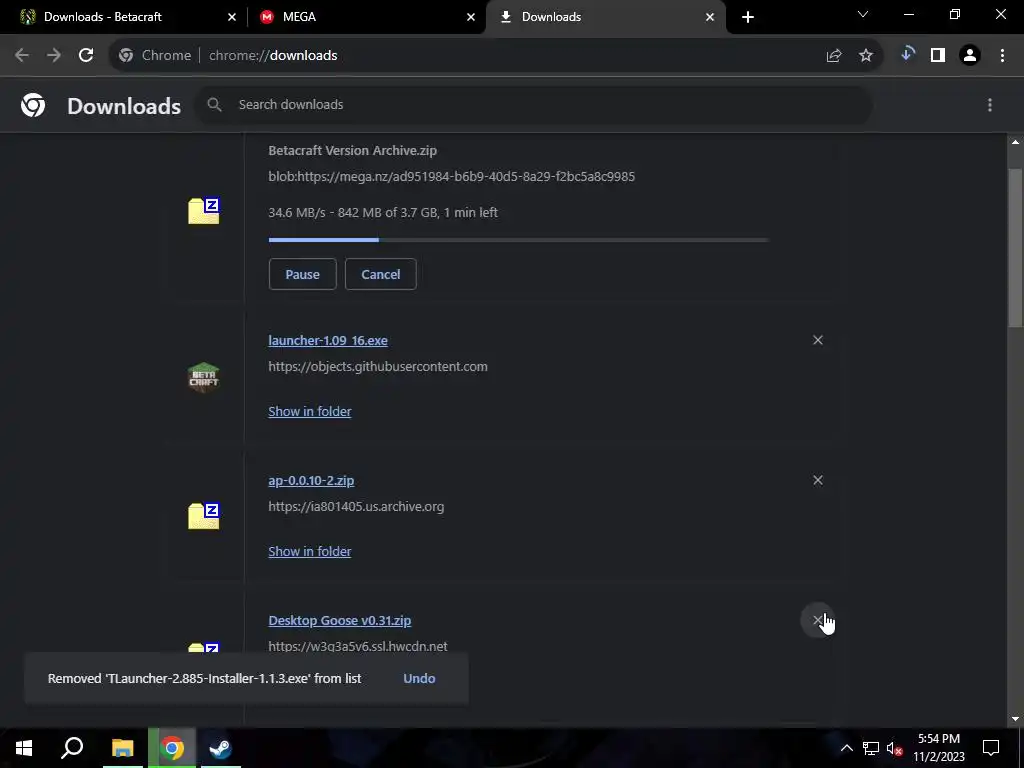Click the network icon in system tray
1024x768 pixels.
pyautogui.click(x=871, y=748)
